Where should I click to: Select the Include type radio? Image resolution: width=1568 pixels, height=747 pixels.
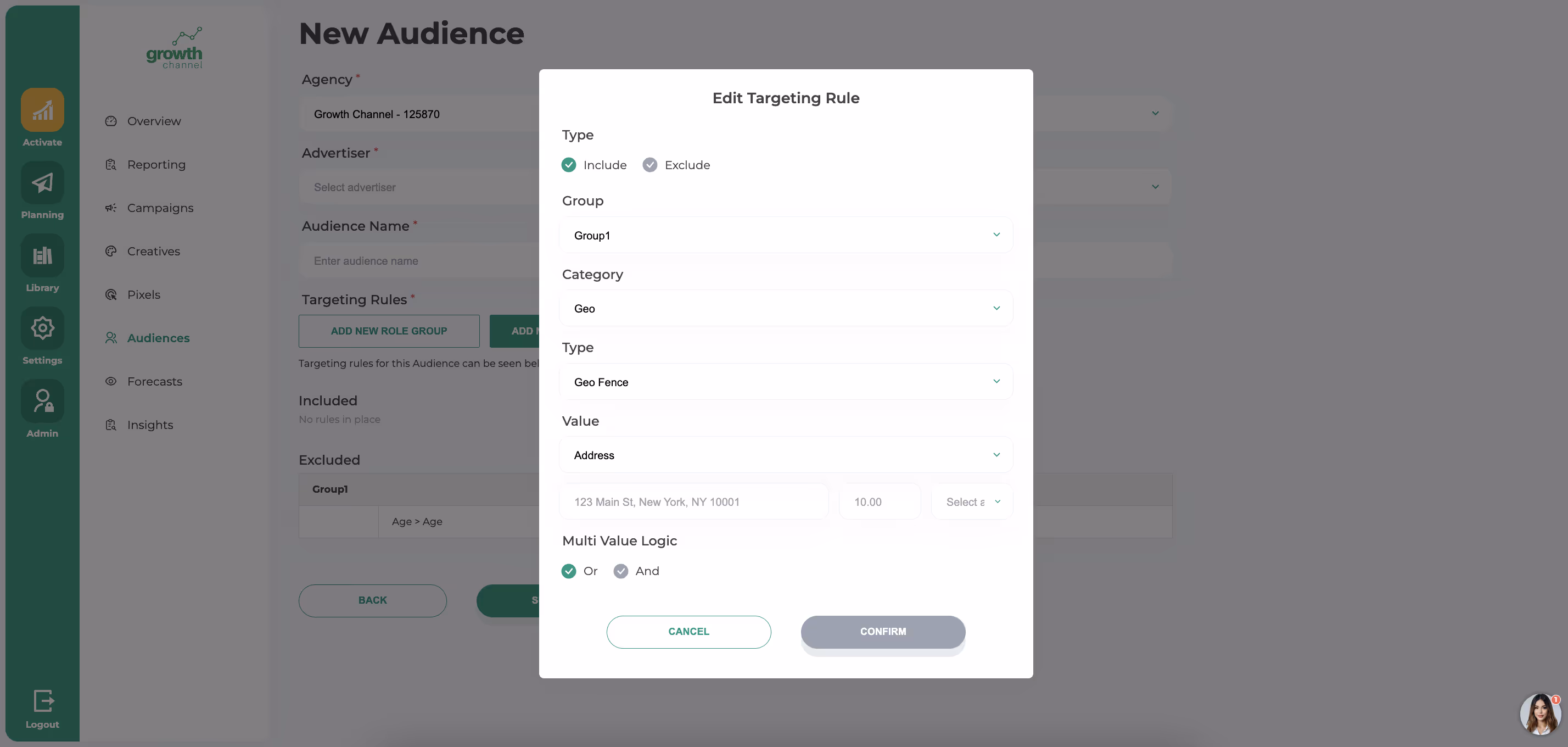569,165
